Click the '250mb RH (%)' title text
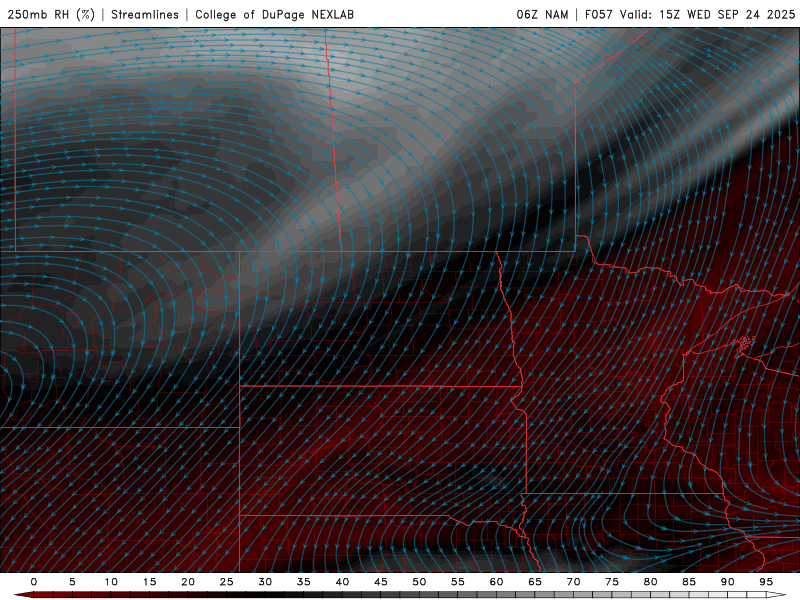 pyautogui.click(x=52, y=14)
